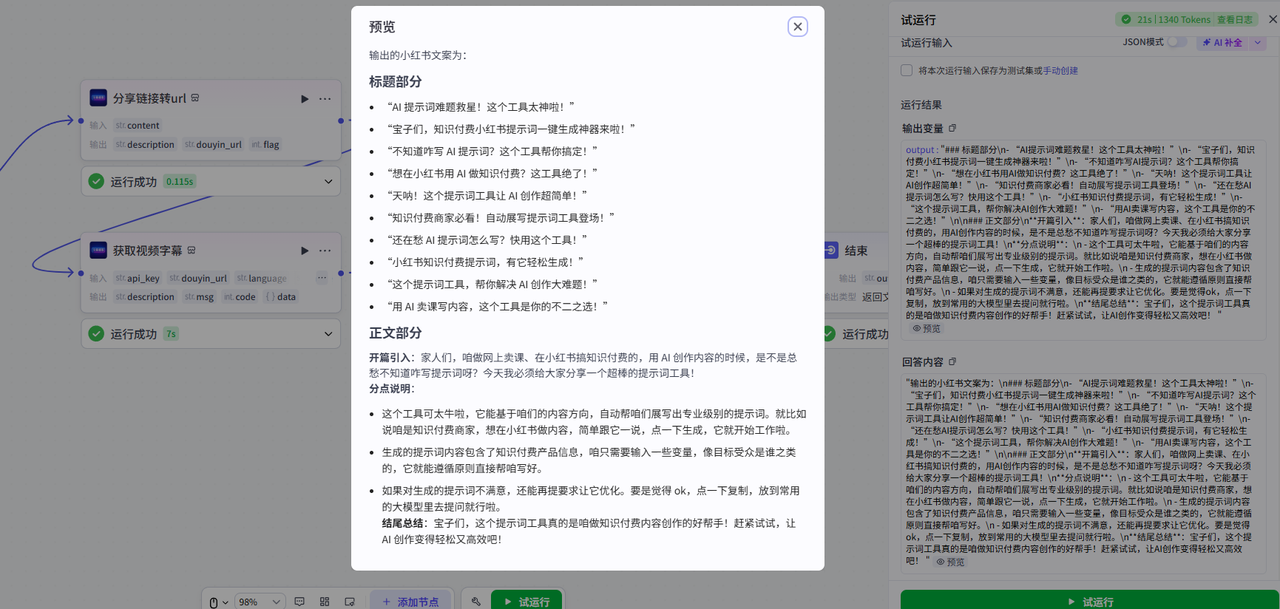Click the 手动创建 link
Screen dimensions: 1280x609
point(1061,71)
